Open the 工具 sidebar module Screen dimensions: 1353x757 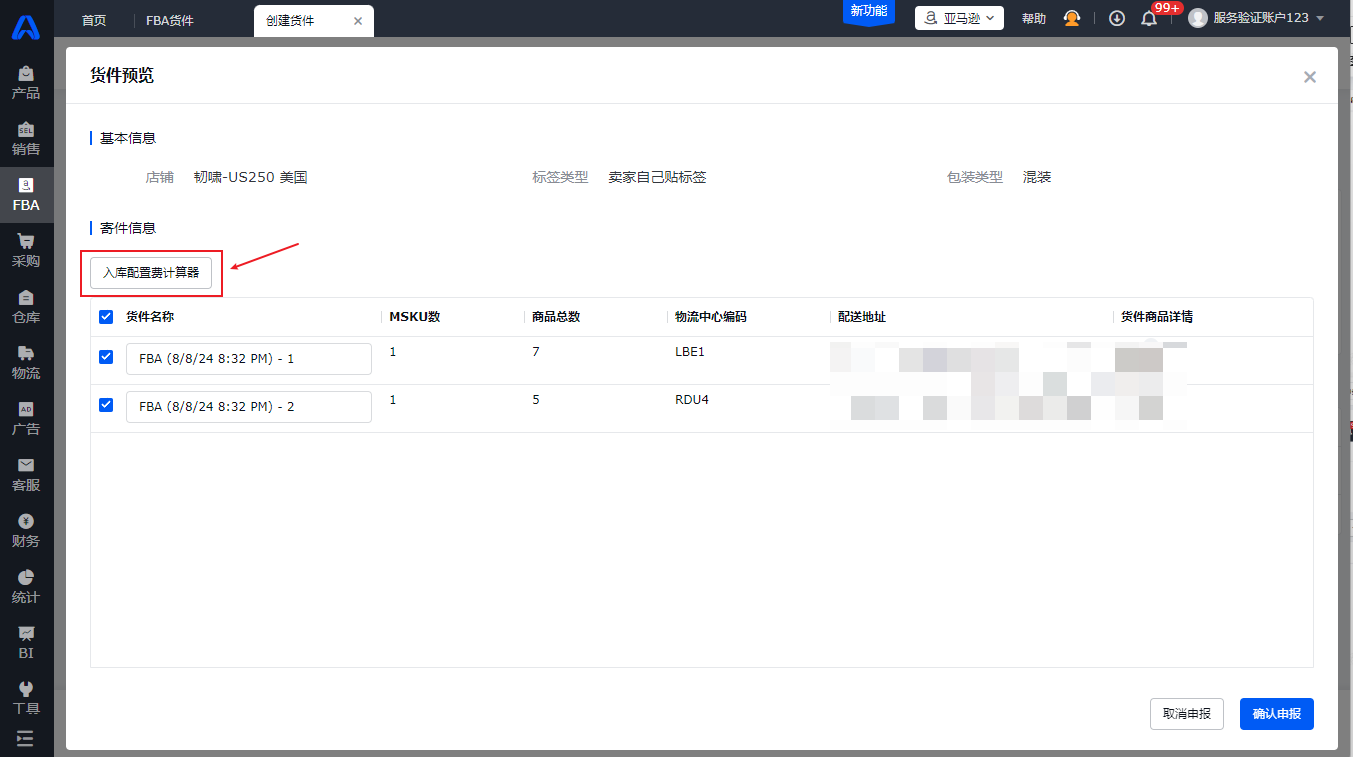26,698
